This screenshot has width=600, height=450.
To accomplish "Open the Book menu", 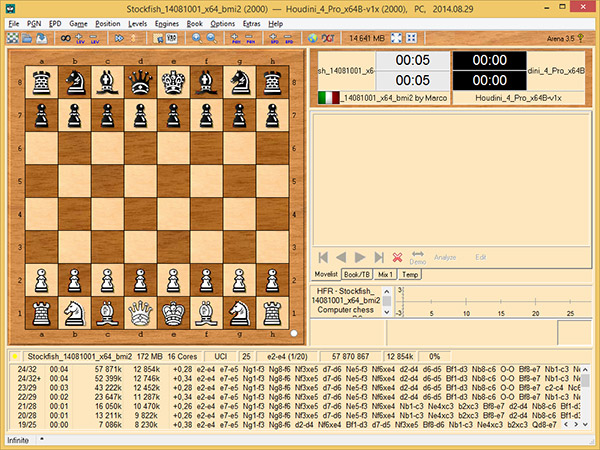I will click(194, 24).
